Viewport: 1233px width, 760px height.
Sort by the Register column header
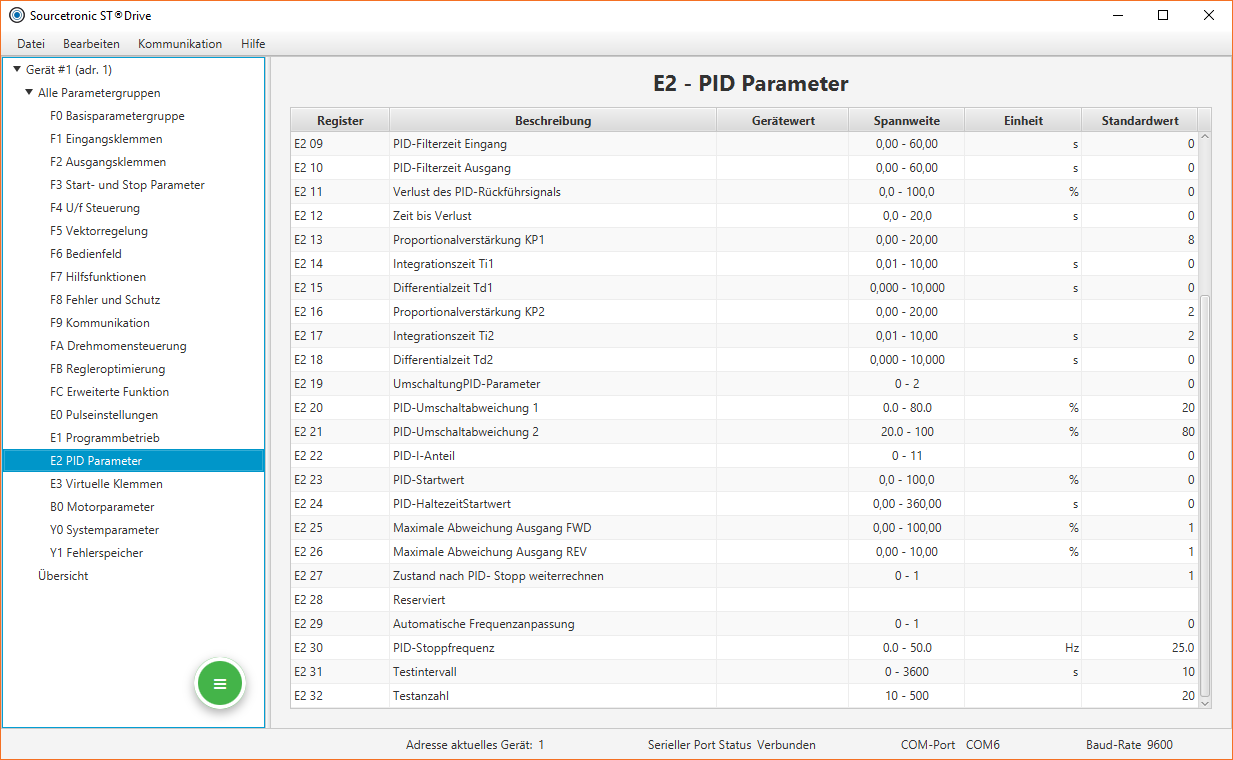pos(340,121)
